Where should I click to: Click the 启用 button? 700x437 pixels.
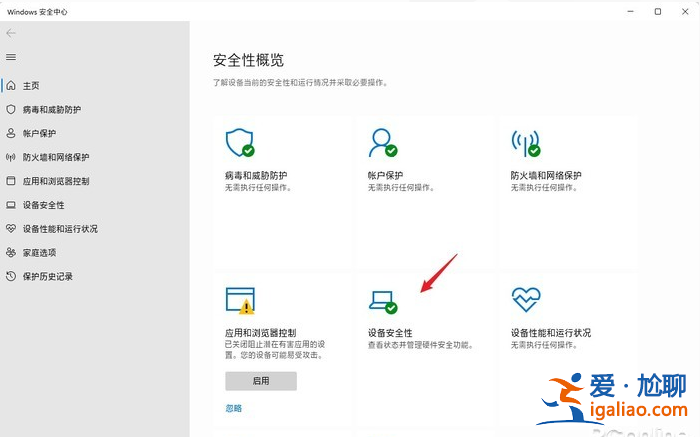point(261,381)
